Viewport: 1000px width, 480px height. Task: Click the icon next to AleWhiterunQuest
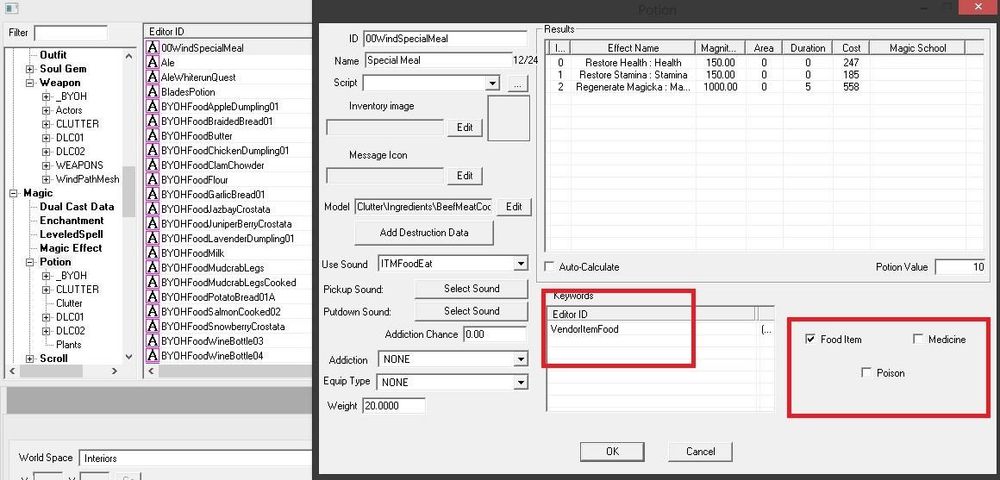point(152,77)
